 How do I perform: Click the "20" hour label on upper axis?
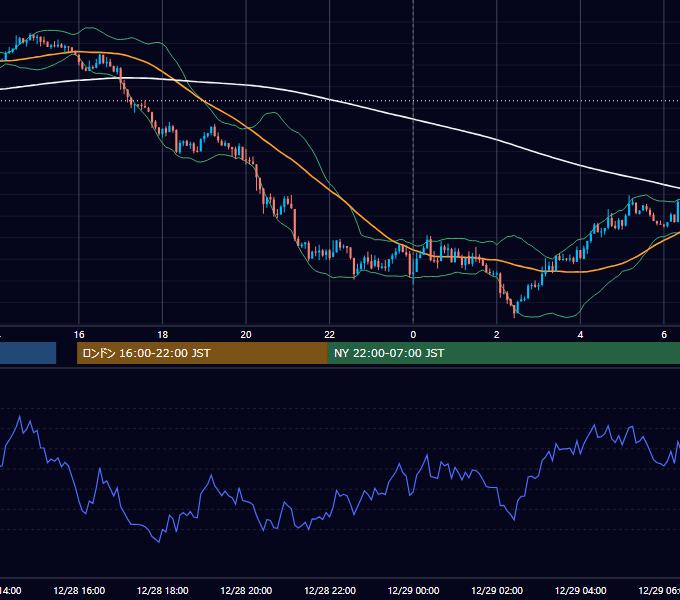pos(246,335)
